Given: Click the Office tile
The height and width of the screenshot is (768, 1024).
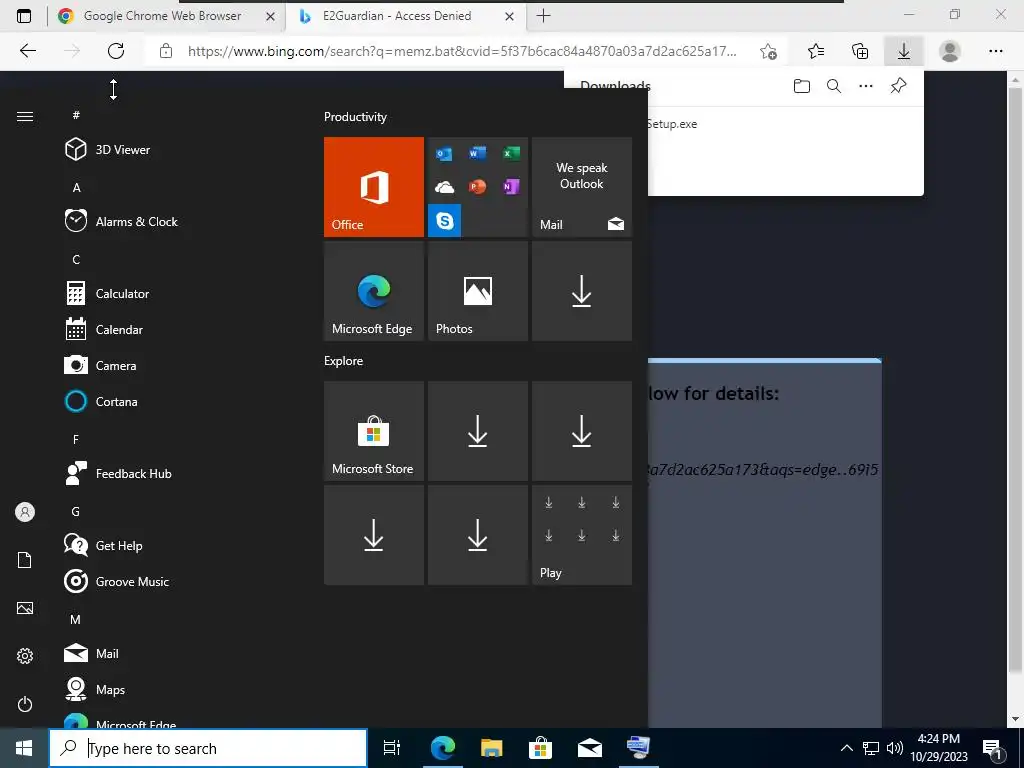Looking at the screenshot, I should (x=374, y=187).
